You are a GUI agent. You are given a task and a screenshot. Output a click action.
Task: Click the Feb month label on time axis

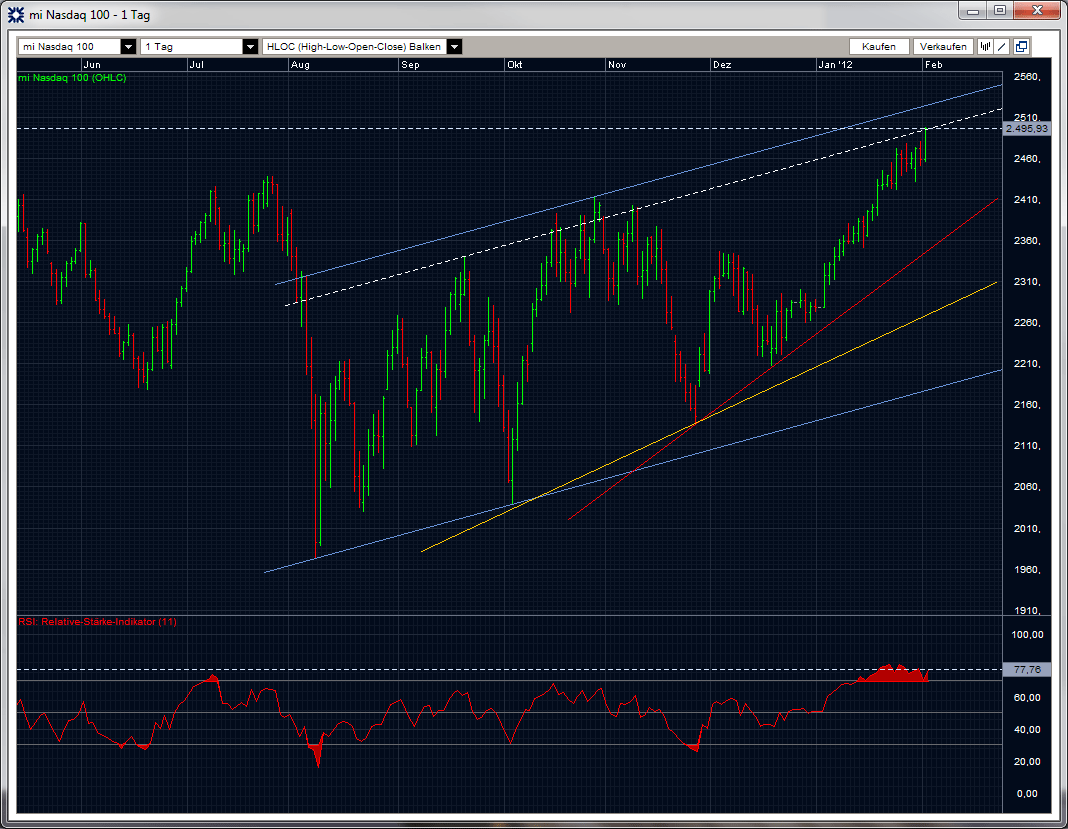tap(933, 65)
